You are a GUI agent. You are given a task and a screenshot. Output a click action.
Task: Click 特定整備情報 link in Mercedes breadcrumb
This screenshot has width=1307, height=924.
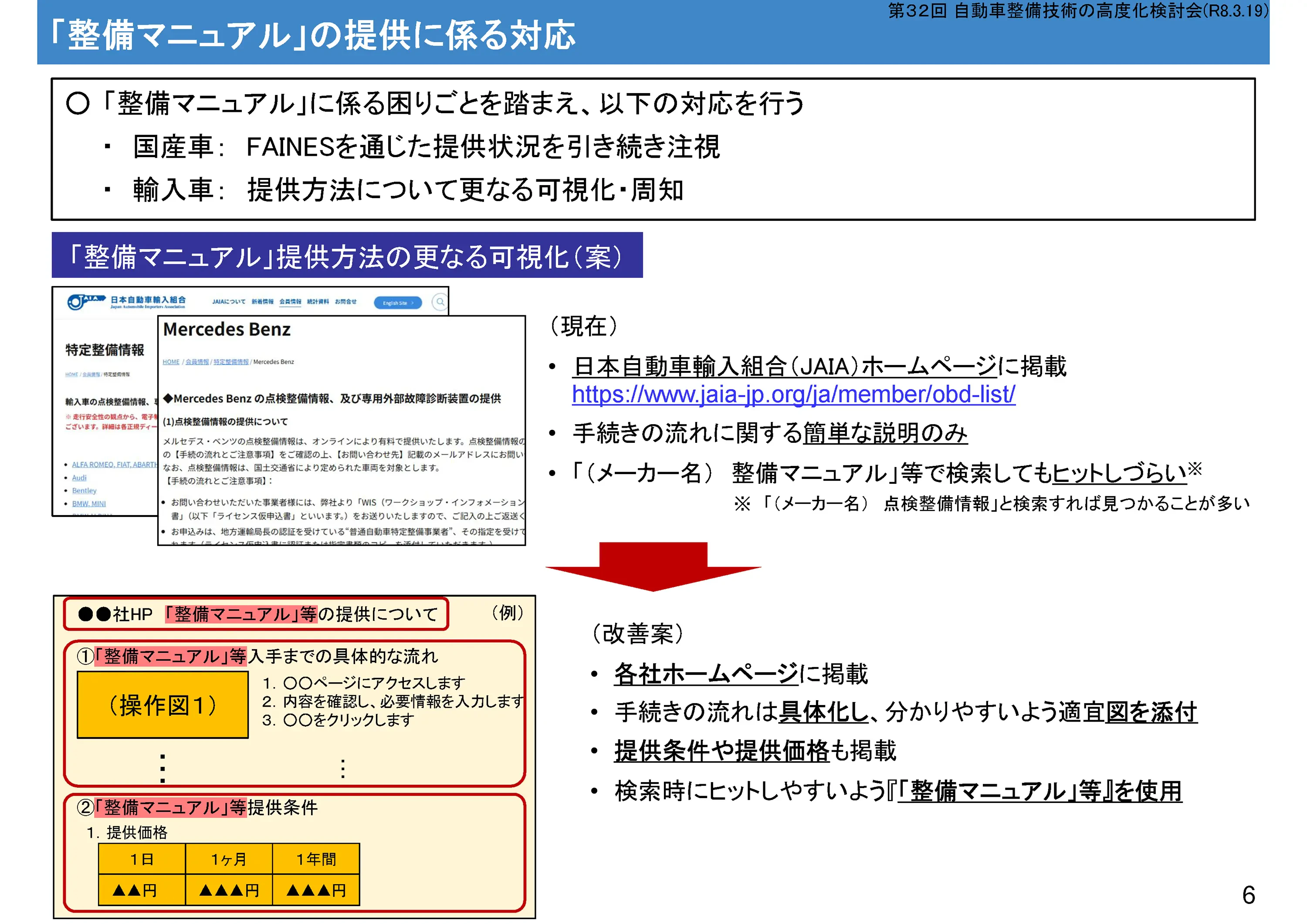point(230,362)
